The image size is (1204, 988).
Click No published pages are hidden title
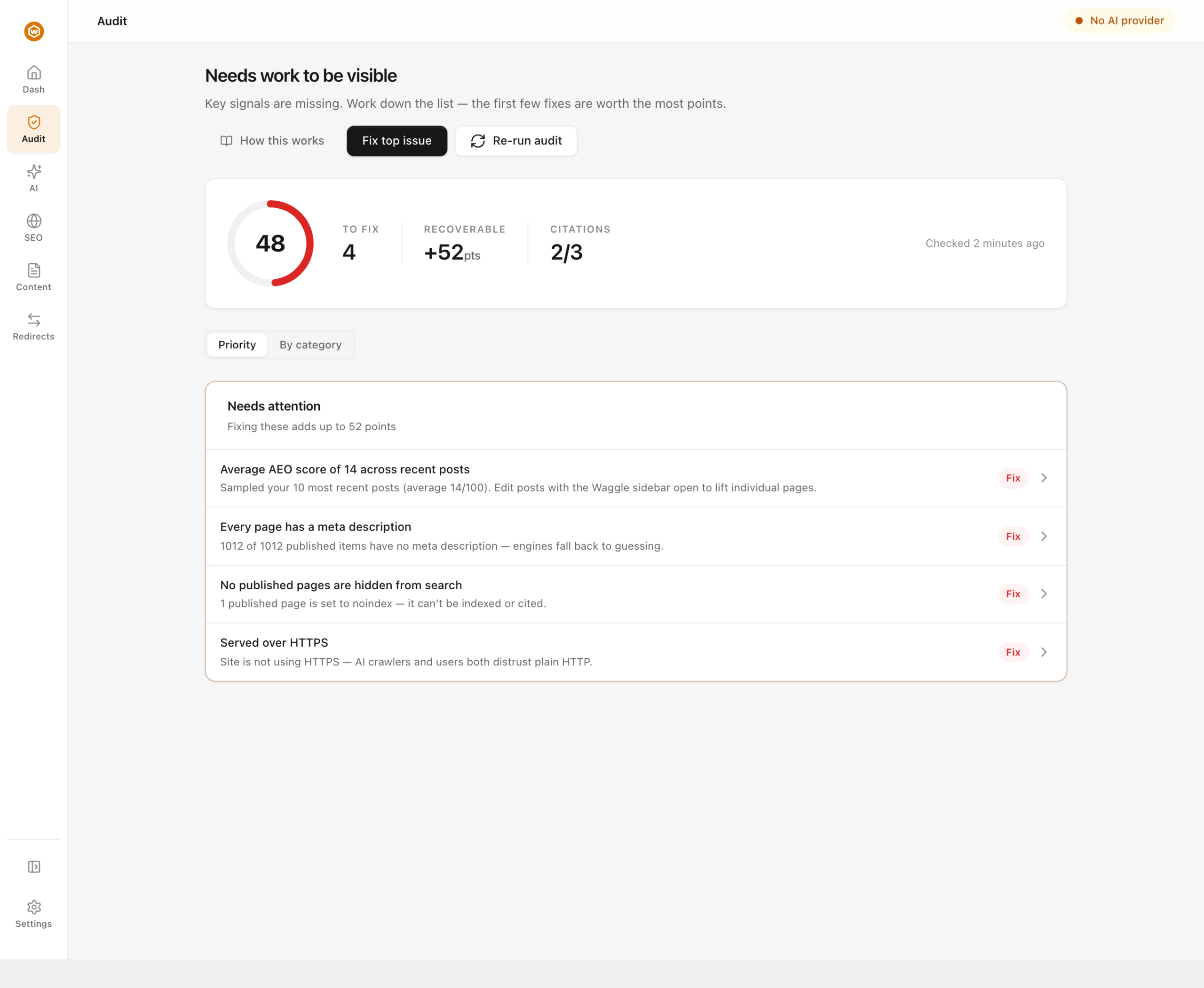click(341, 585)
